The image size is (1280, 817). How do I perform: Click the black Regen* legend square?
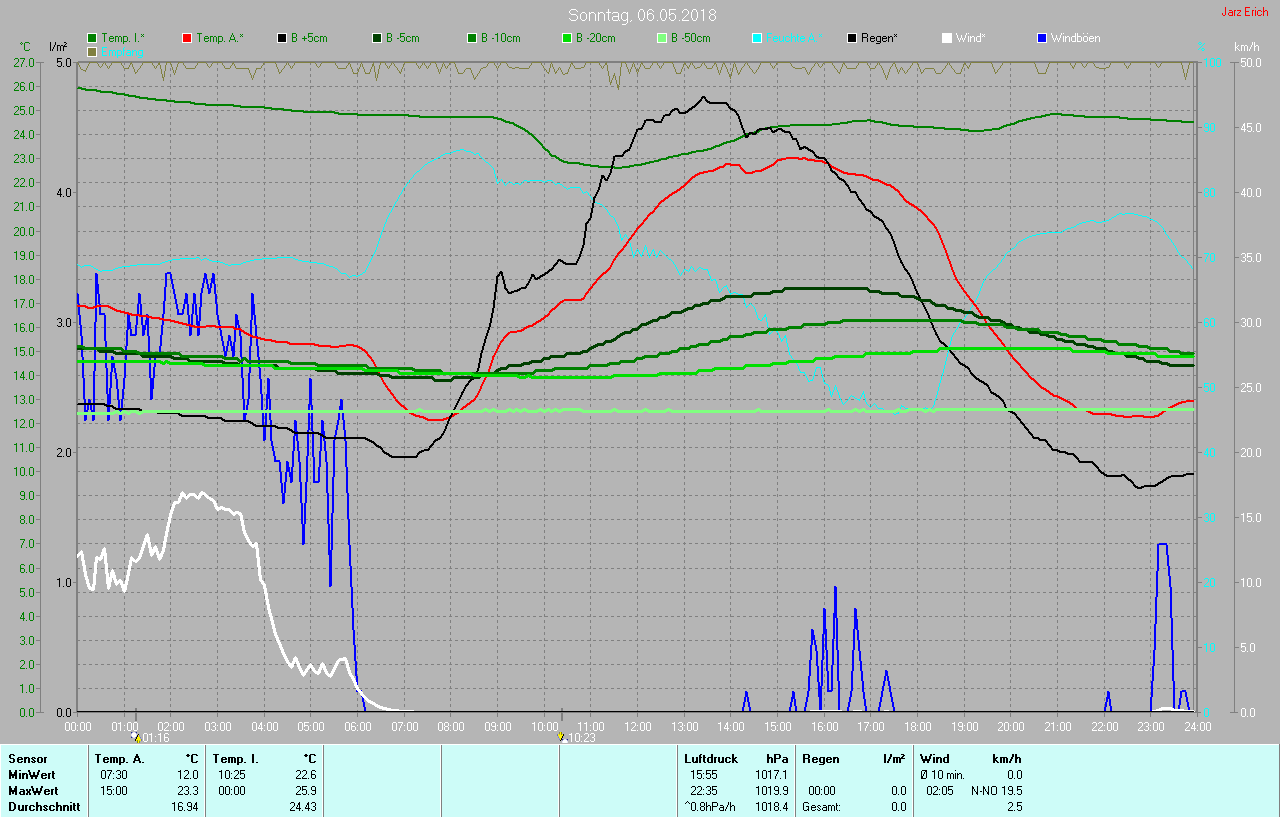pos(853,38)
